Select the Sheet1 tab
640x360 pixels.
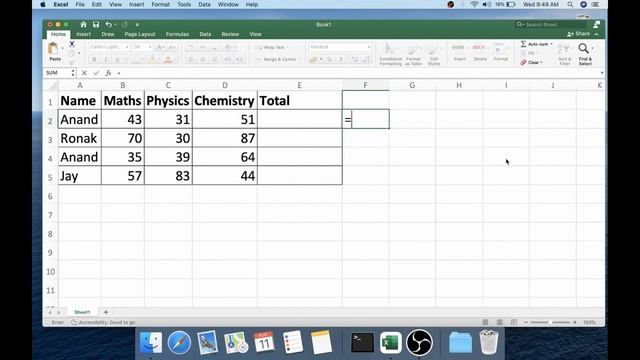tap(82, 312)
